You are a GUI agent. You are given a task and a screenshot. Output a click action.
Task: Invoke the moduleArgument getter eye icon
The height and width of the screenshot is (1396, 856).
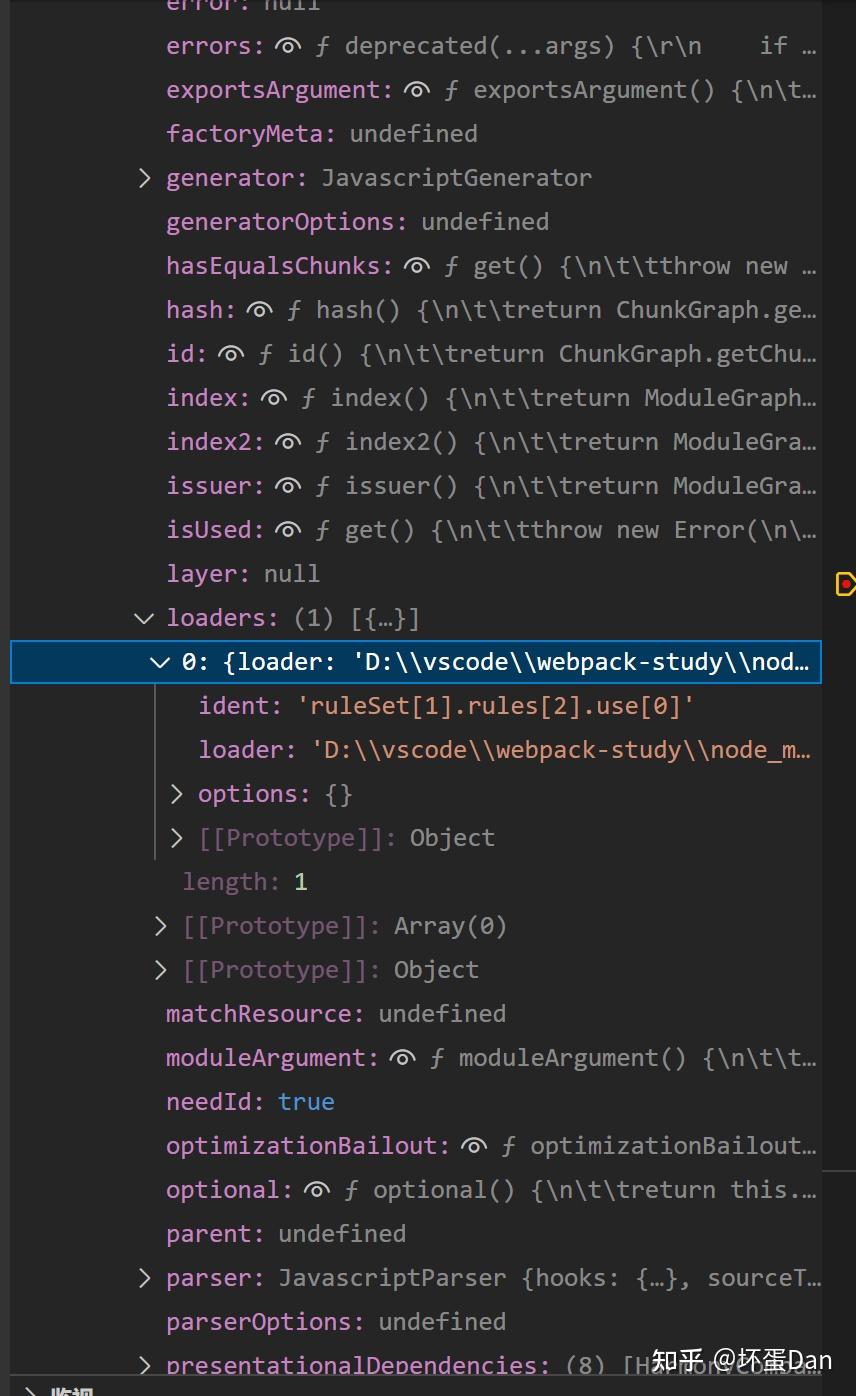[402, 1058]
